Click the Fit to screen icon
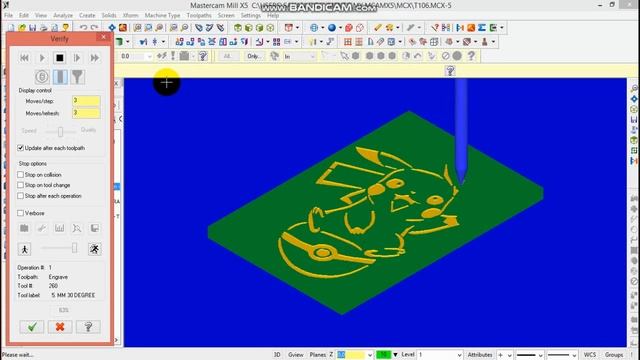 pos(112,27)
